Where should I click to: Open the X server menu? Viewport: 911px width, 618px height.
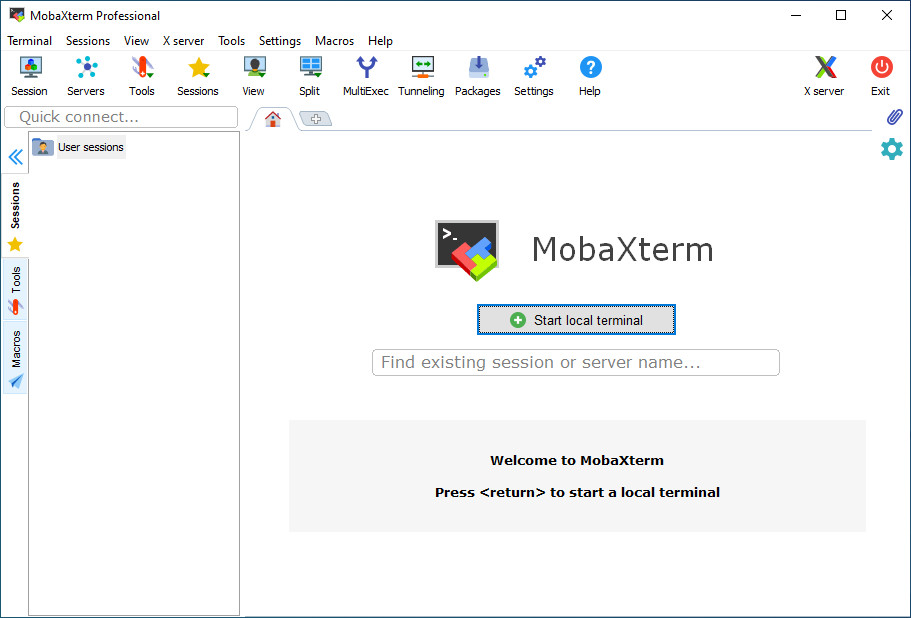point(184,41)
